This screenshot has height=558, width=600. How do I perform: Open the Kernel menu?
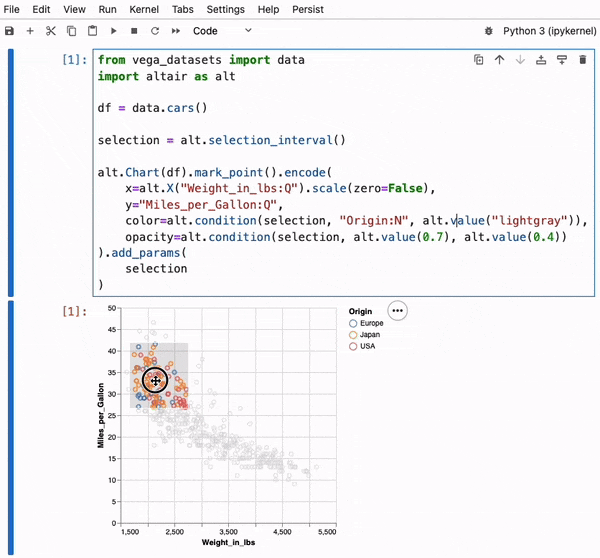click(x=144, y=9)
